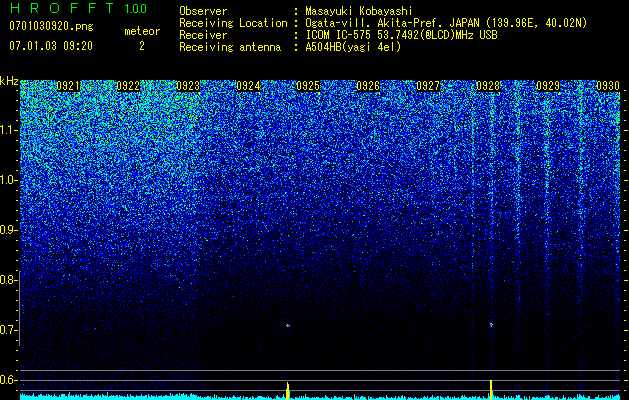Click the 0922 time marker
This screenshot has height=400, width=629.
[128, 86]
